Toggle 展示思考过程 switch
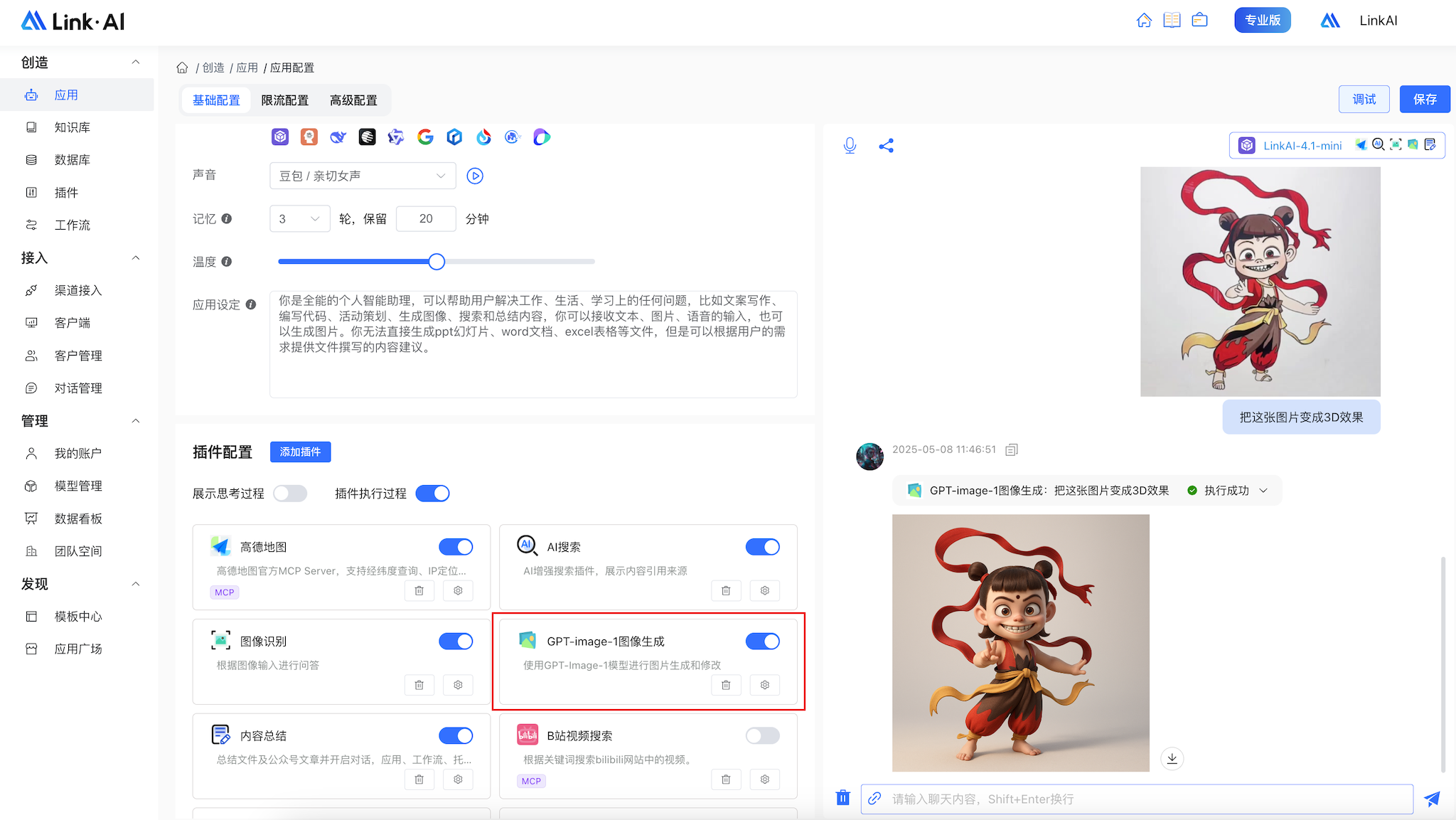Image resolution: width=1456 pixels, height=820 pixels. point(290,494)
